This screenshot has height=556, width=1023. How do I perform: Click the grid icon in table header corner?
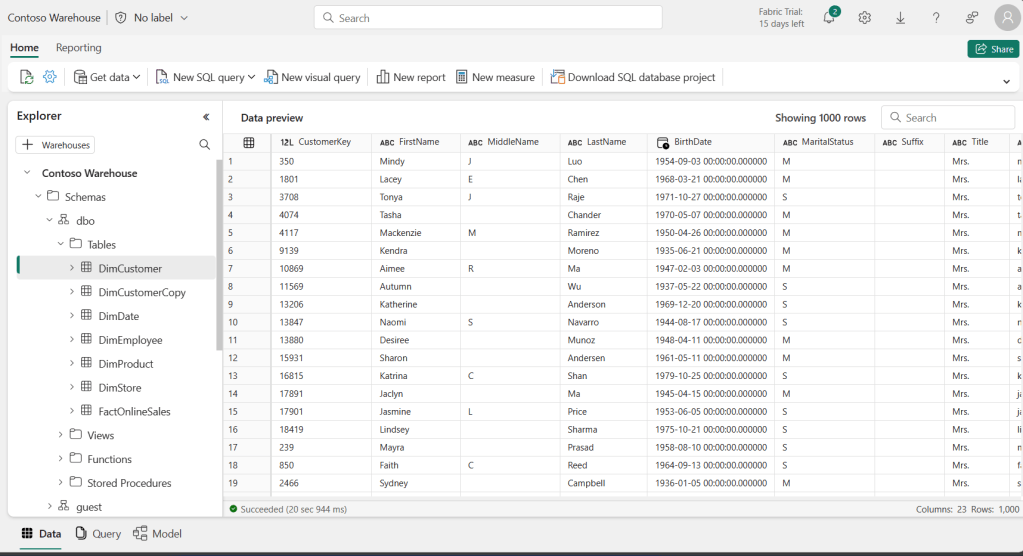pos(249,143)
